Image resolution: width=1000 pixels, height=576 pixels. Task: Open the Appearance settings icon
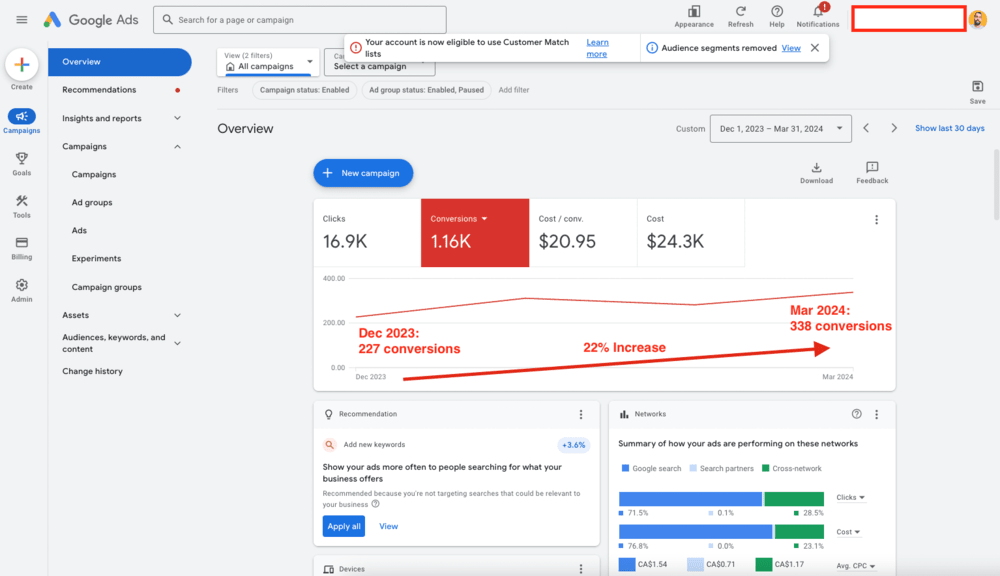694,13
